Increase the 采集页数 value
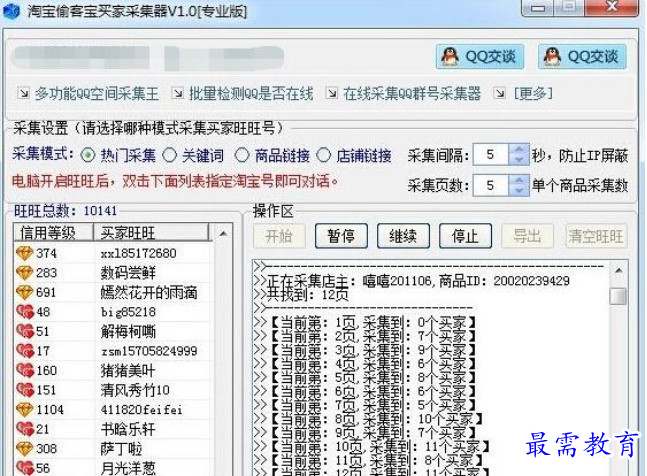647x476 pixels. pos(519,180)
